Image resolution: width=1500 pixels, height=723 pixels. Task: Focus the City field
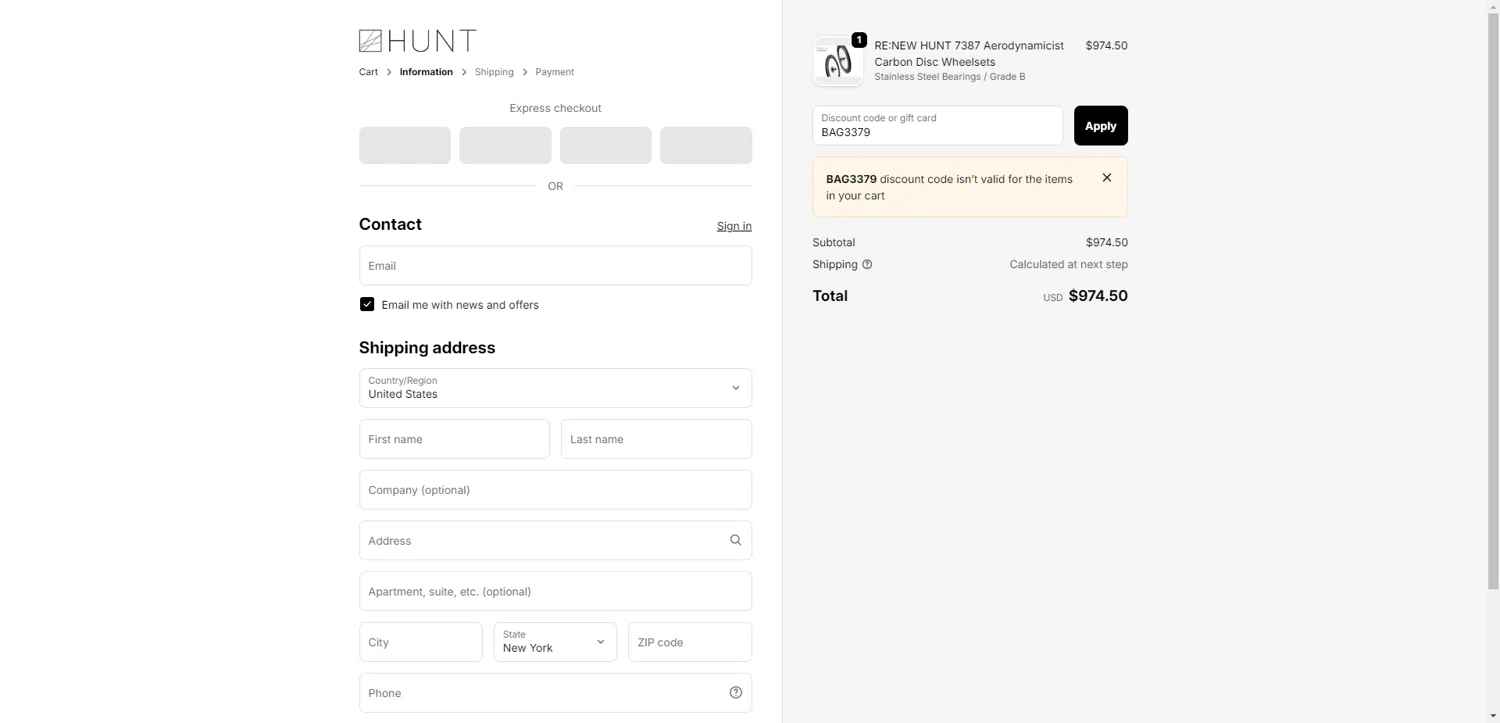(x=421, y=642)
